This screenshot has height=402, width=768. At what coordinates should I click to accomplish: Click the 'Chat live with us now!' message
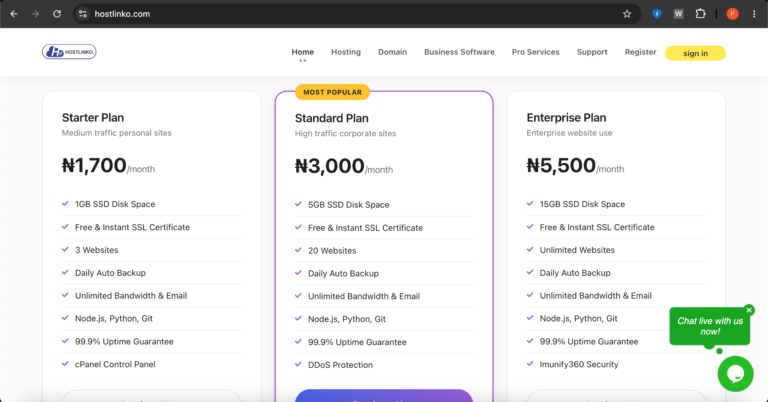(x=710, y=326)
